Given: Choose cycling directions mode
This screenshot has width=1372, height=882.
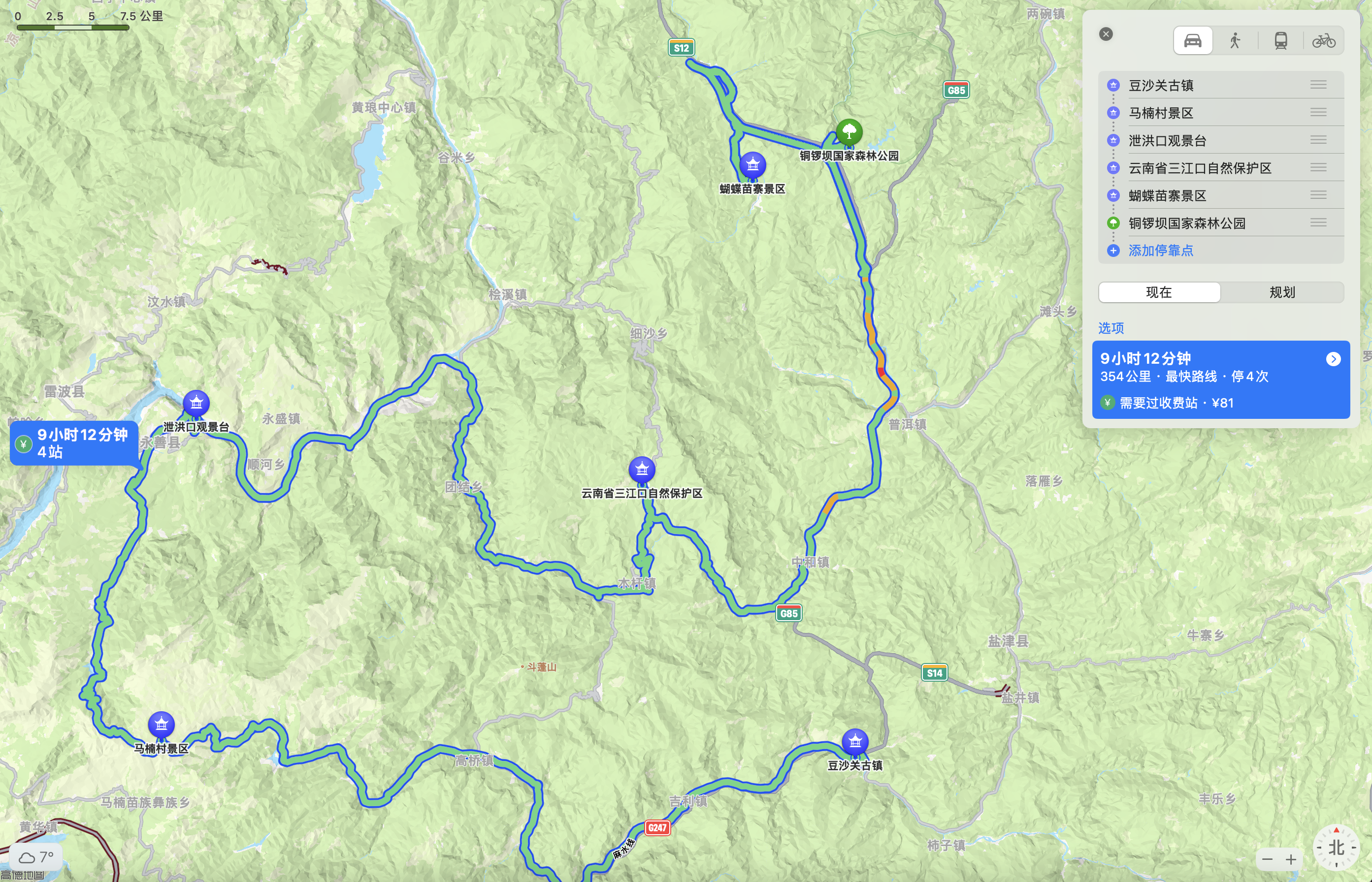Looking at the screenshot, I should [1323, 41].
